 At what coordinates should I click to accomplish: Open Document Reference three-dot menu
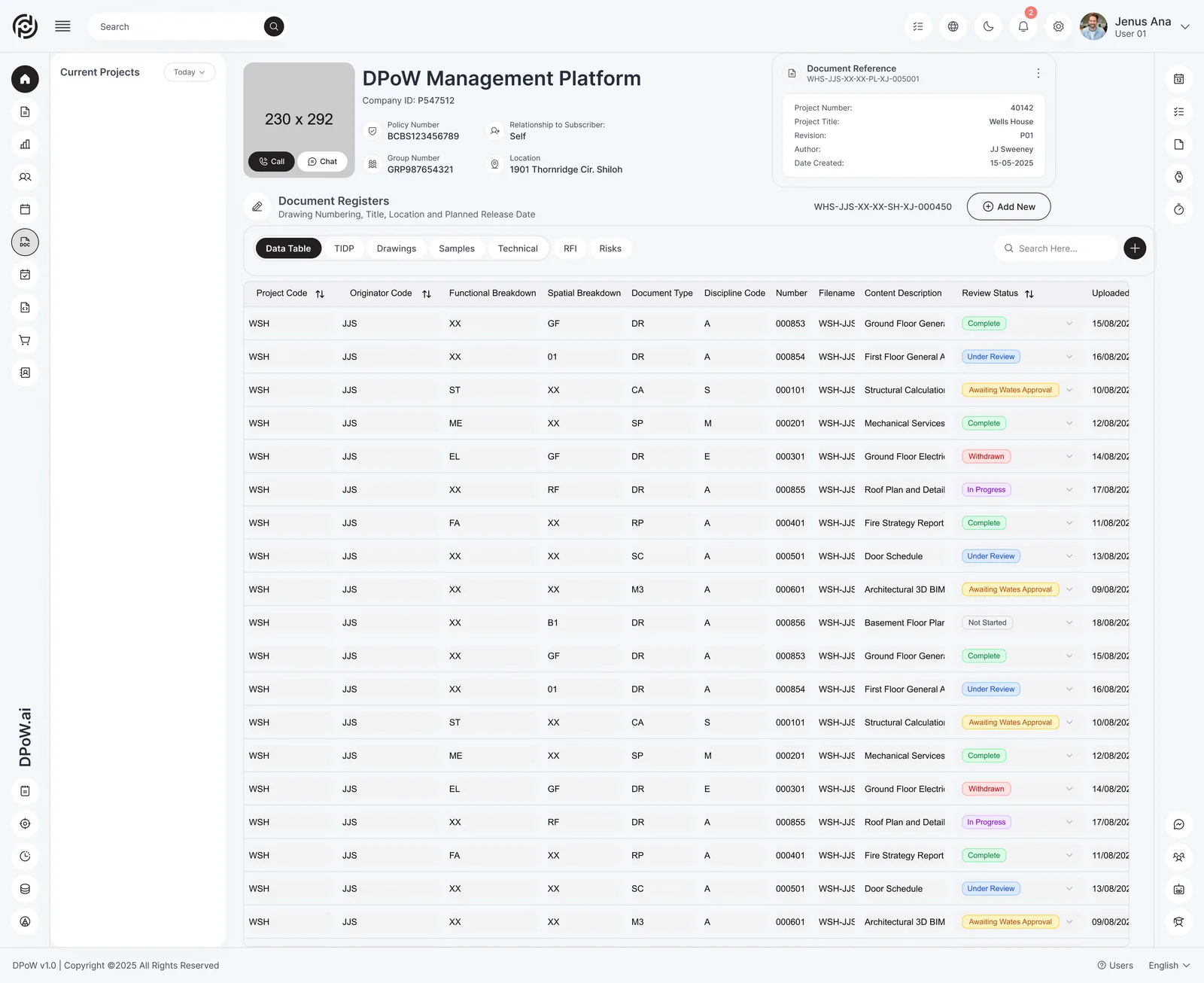tap(1038, 73)
